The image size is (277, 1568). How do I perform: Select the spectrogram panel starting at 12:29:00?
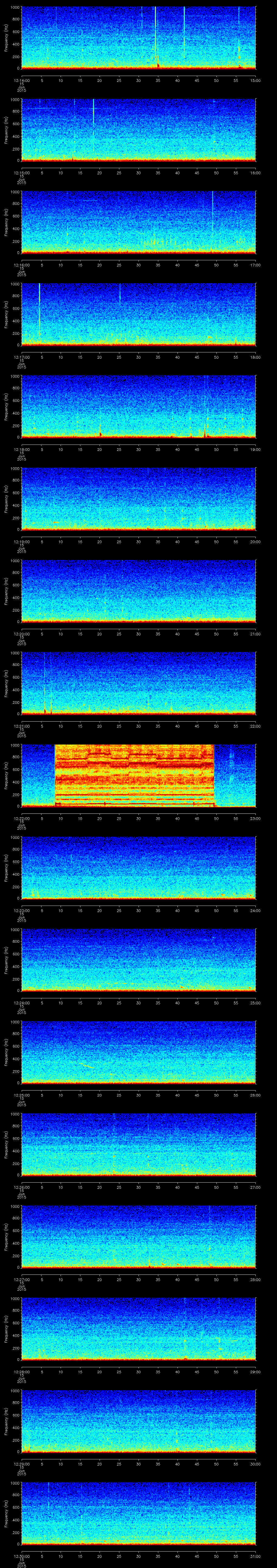coord(138,1421)
